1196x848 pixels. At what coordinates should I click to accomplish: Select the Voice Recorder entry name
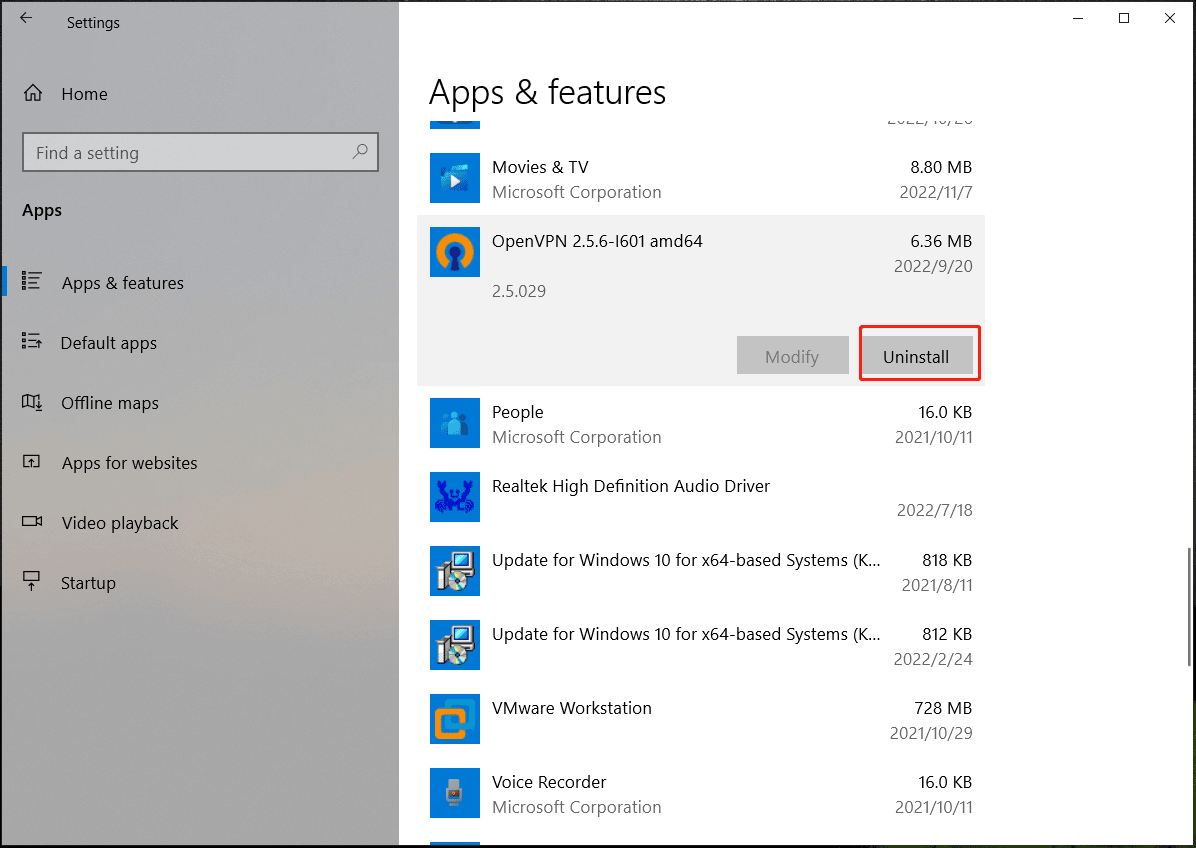[x=549, y=782]
